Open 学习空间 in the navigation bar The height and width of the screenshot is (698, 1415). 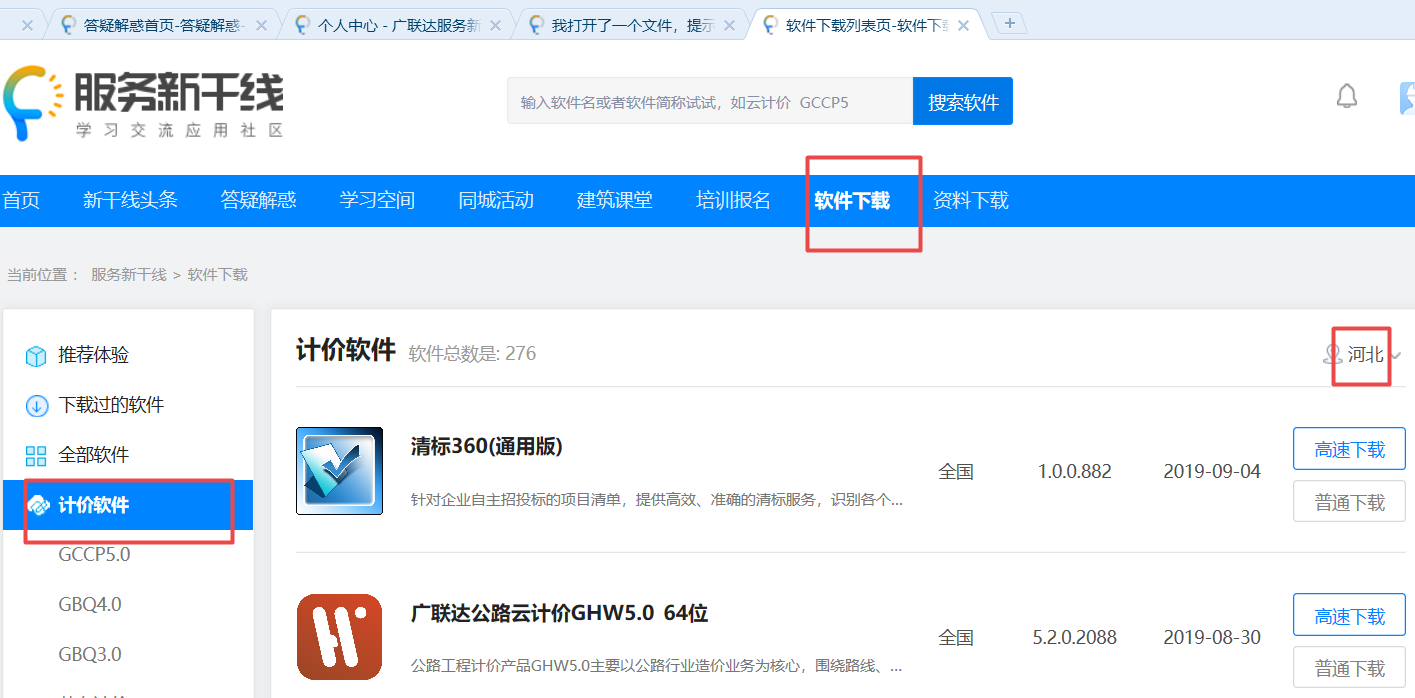tap(377, 200)
